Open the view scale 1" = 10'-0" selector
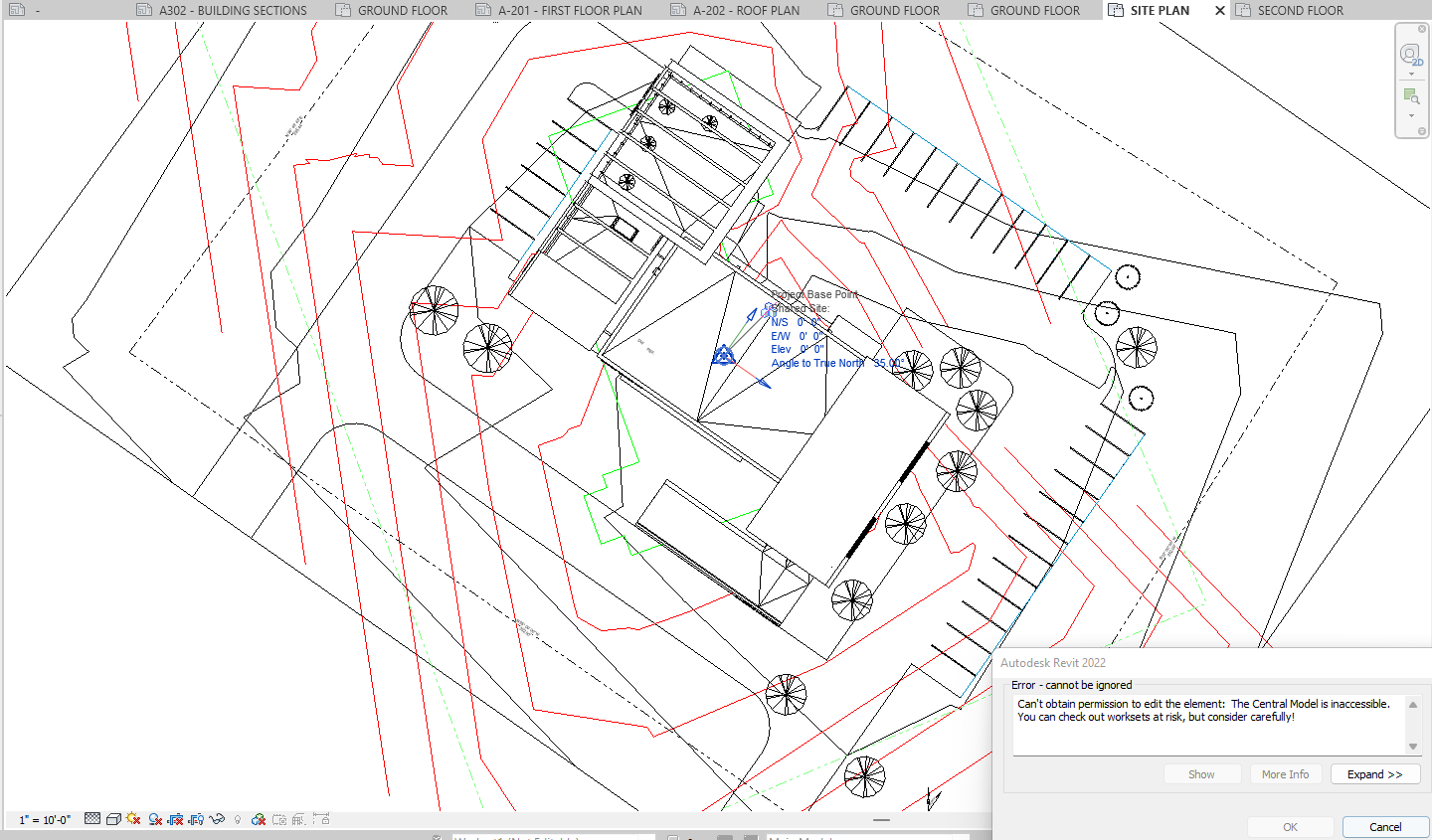The height and width of the screenshot is (840, 1432). pos(45,820)
